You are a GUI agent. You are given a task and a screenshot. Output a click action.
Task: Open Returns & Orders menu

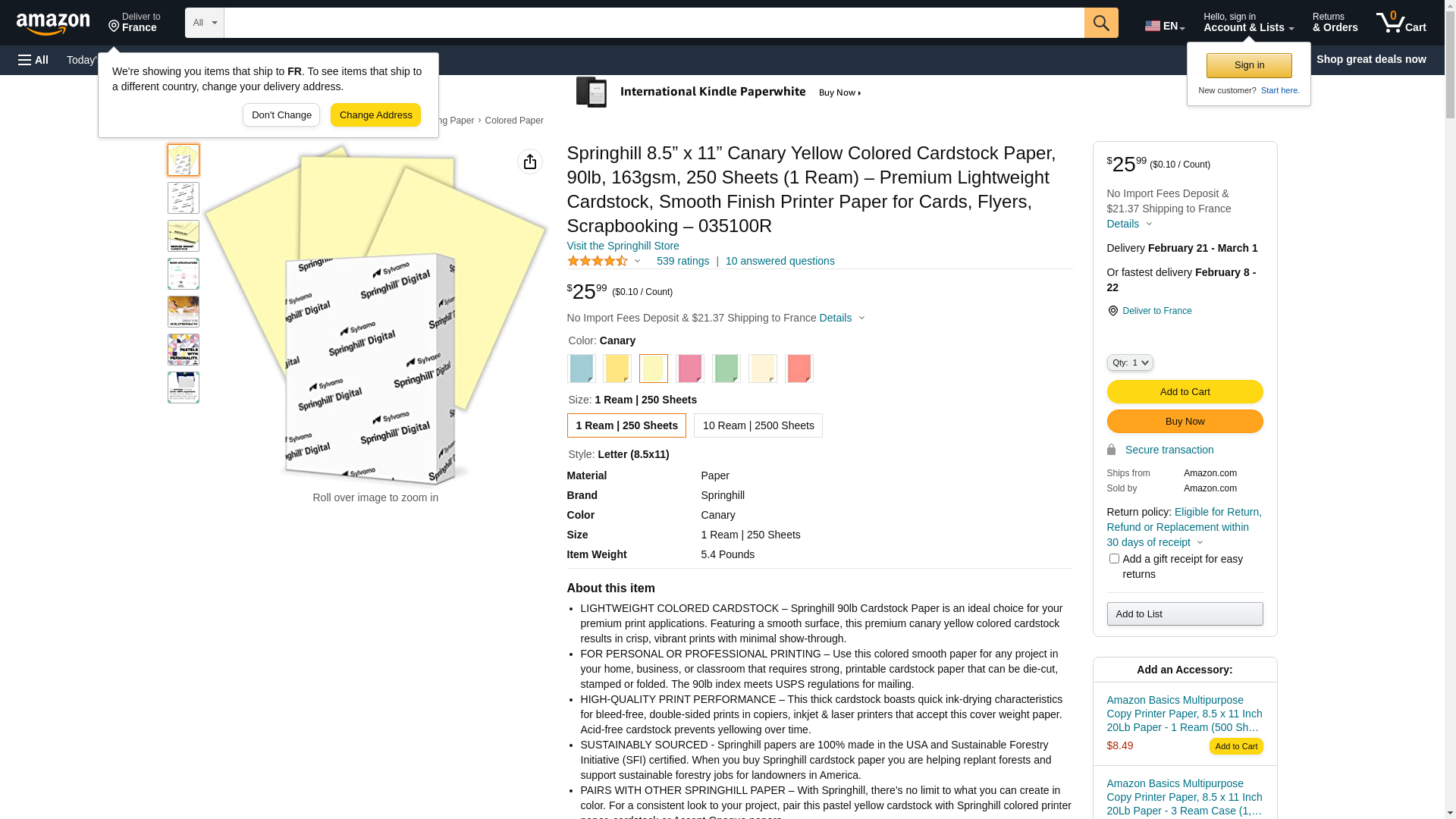tap(1335, 23)
